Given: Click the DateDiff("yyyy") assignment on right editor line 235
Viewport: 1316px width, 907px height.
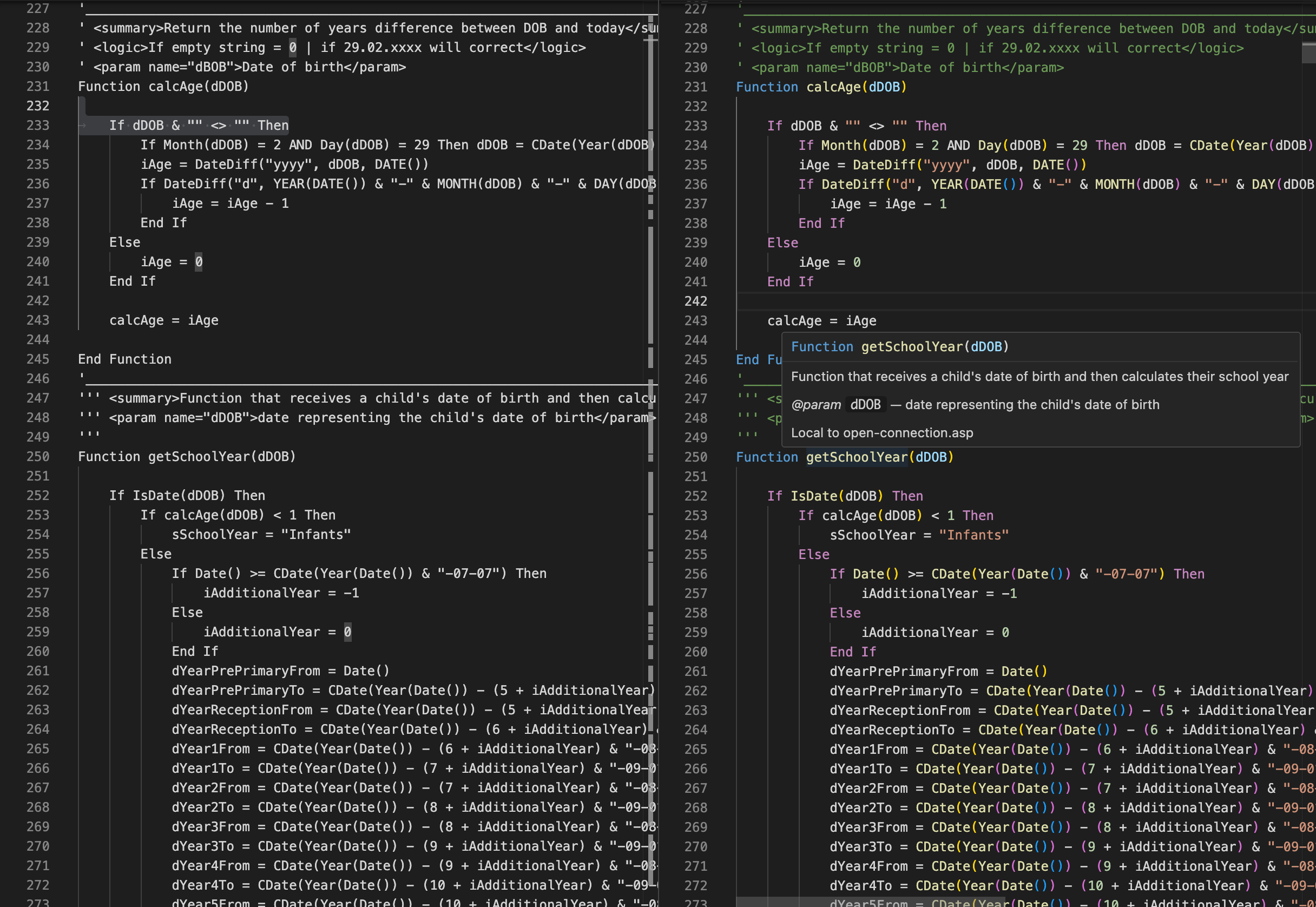Looking at the screenshot, I should 943,165.
